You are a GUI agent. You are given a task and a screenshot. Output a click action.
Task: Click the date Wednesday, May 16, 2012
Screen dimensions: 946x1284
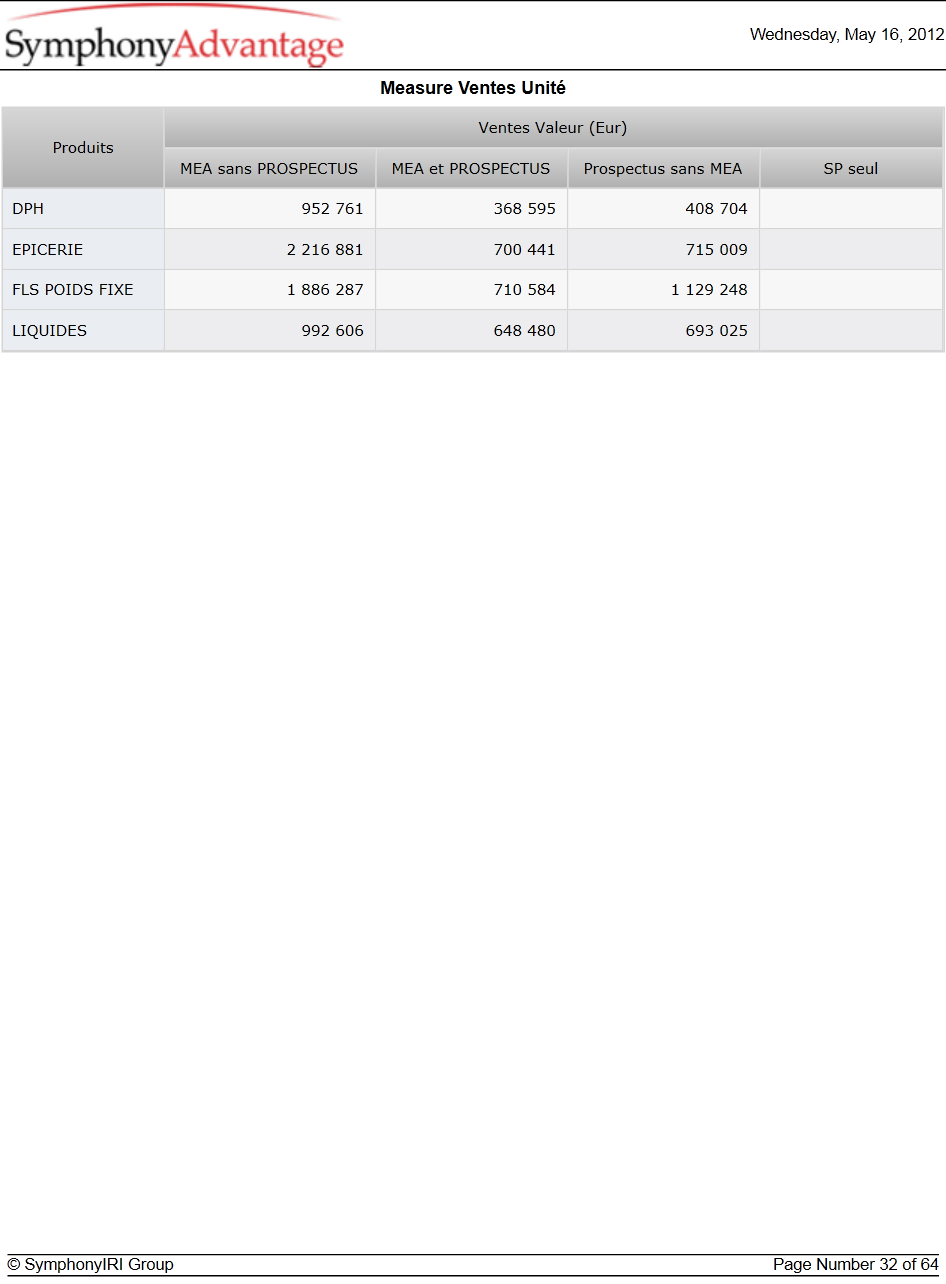[x=847, y=35]
